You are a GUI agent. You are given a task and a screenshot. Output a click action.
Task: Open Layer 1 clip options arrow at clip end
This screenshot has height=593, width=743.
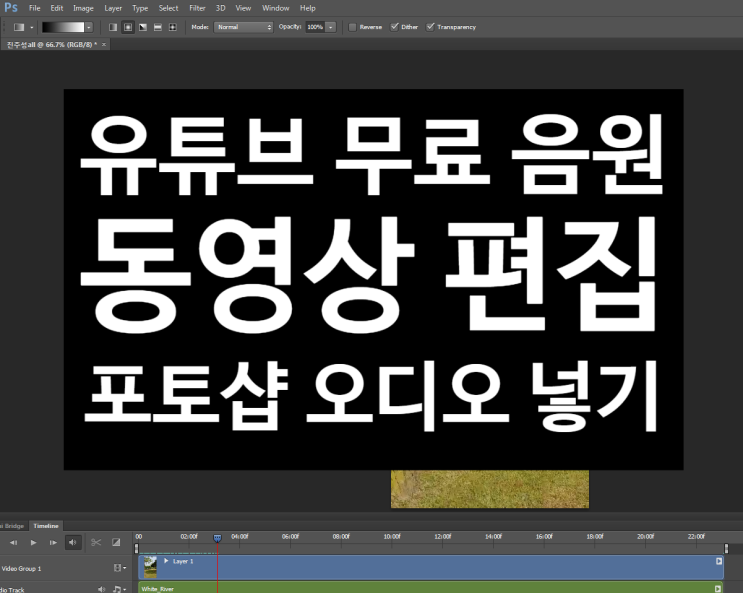(719, 561)
